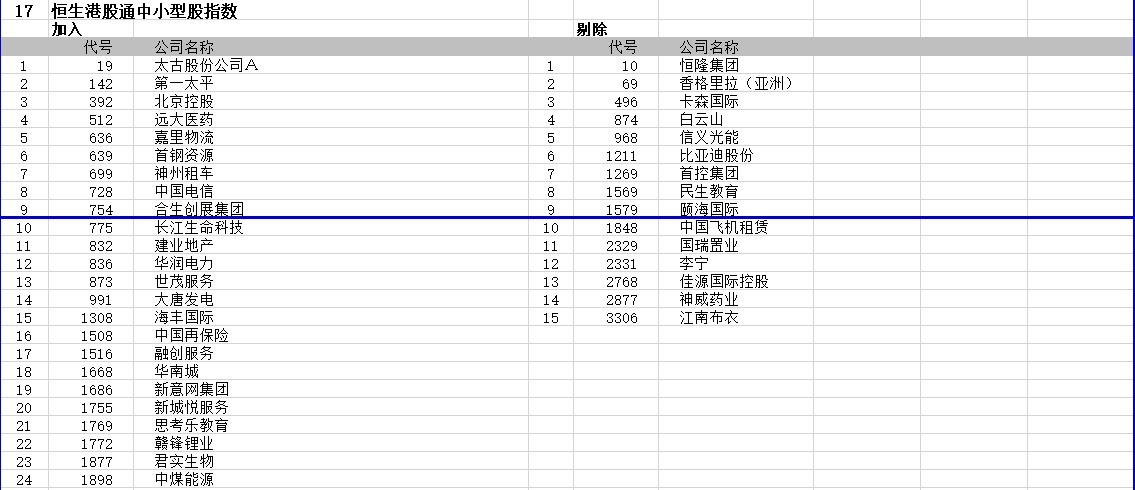The width and height of the screenshot is (1135, 490).
Task: Select the cell 赣锋锂业
Action: click(184, 444)
